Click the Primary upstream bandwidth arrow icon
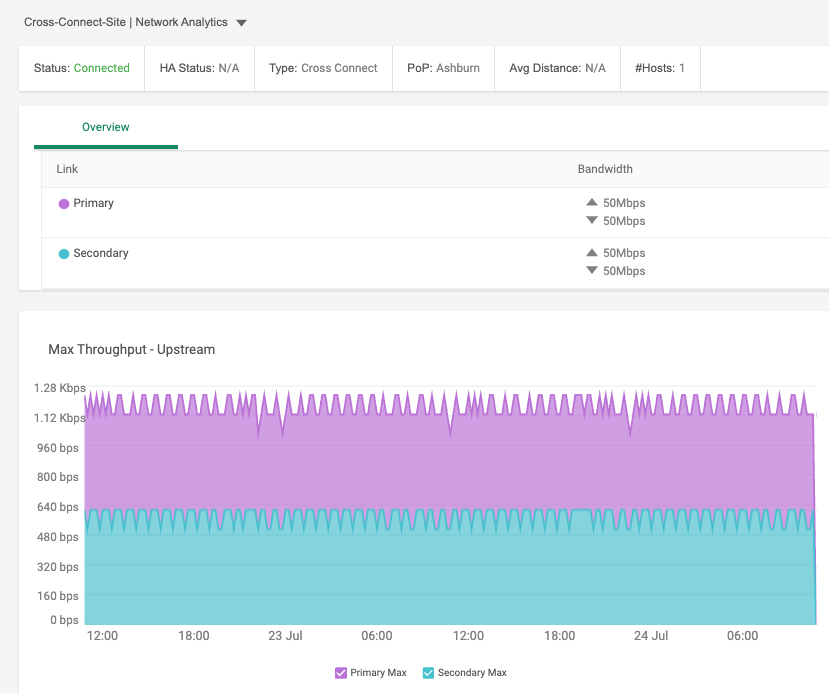This screenshot has height=693, width=829. 592,202
